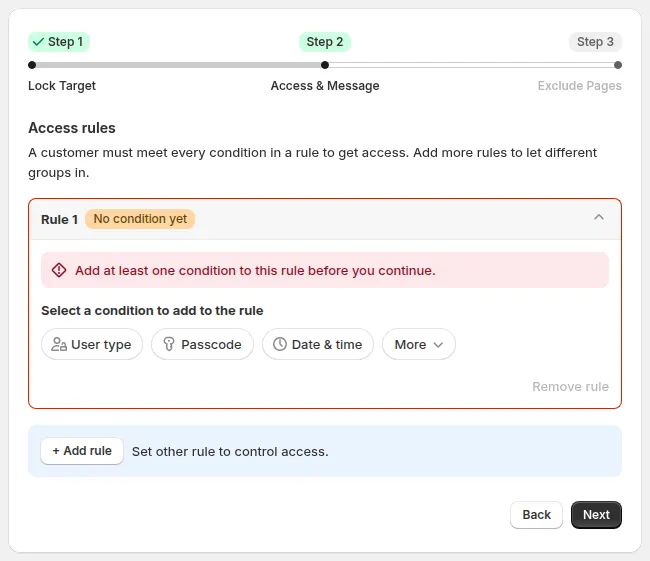
Task: Open the More conditions dropdown
Action: click(419, 344)
